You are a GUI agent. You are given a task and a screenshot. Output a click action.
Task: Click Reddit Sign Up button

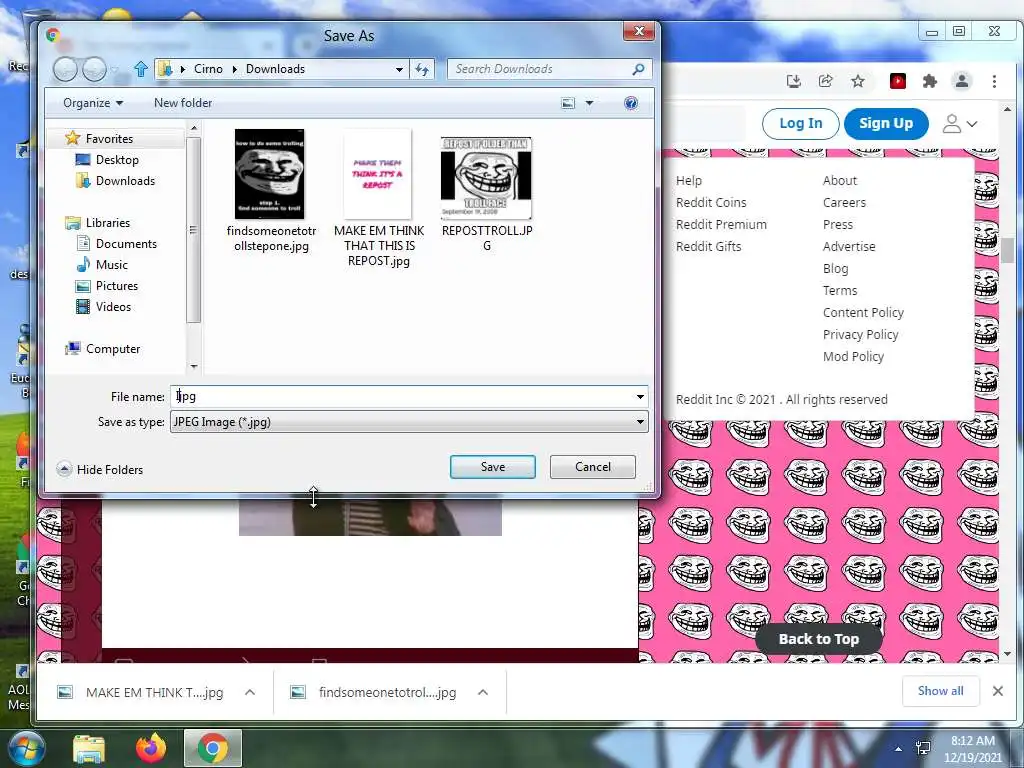tap(886, 123)
